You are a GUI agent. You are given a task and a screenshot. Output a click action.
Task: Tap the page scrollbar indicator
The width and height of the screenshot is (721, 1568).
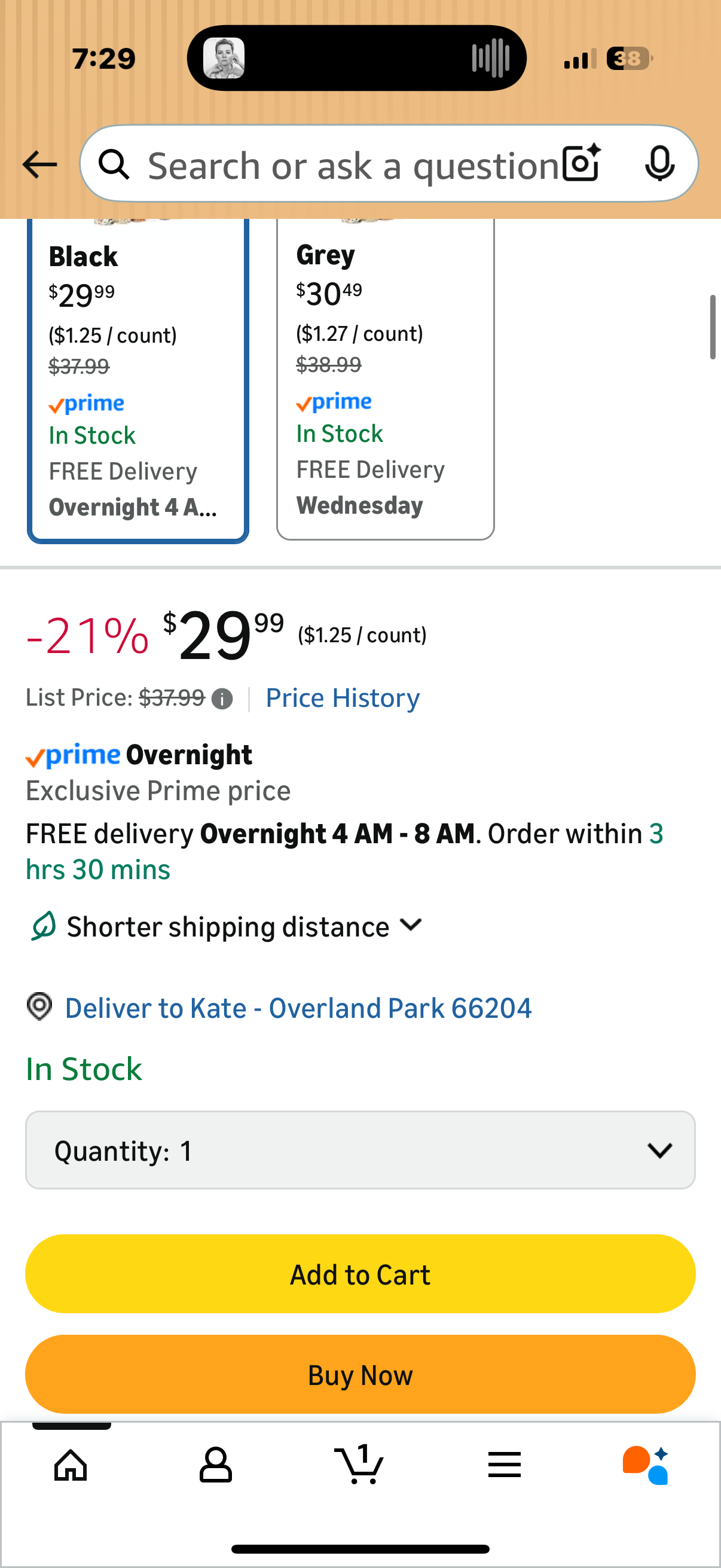[x=713, y=327]
